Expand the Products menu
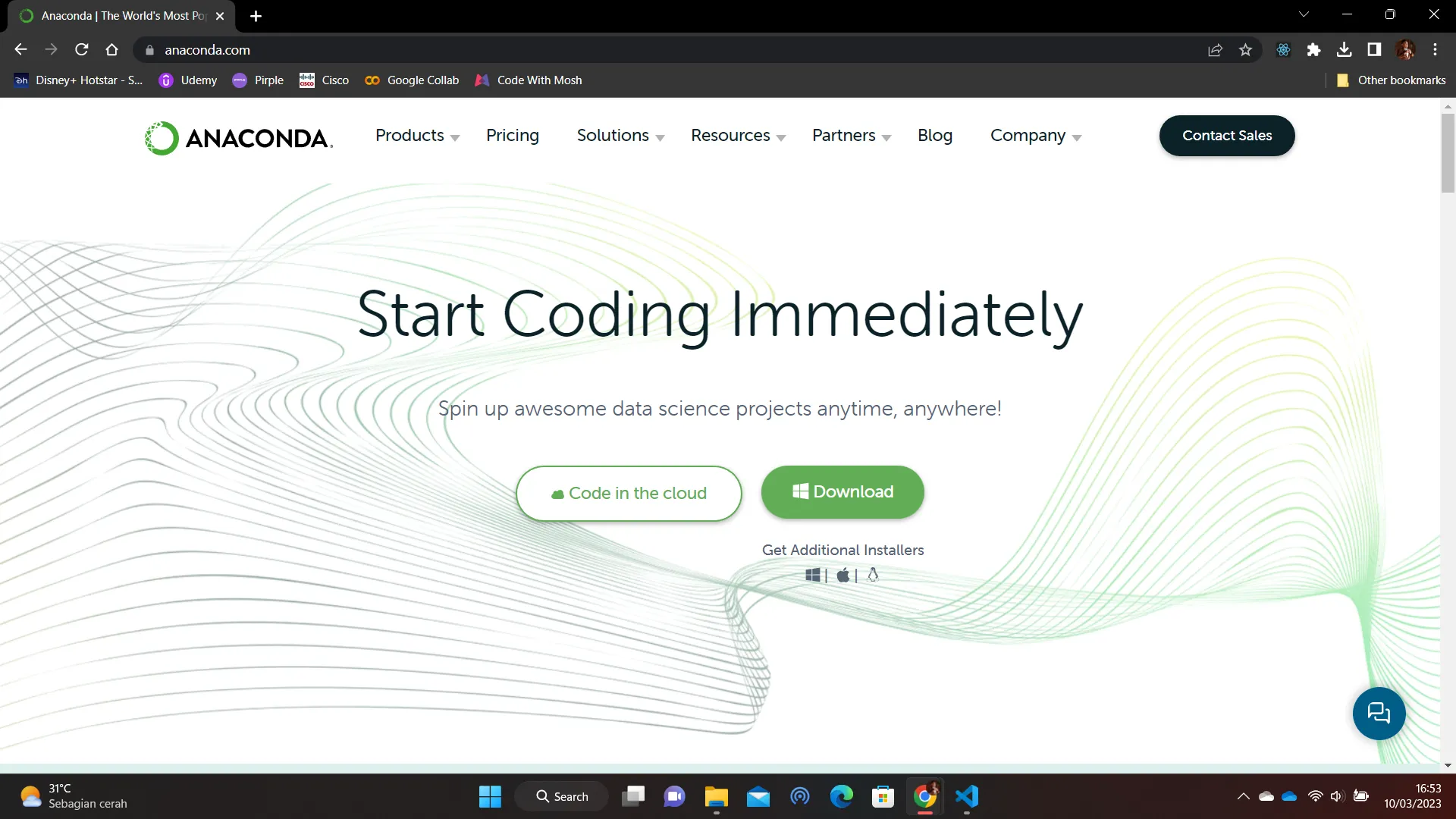The height and width of the screenshot is (819, 1456). pos(417,136)
